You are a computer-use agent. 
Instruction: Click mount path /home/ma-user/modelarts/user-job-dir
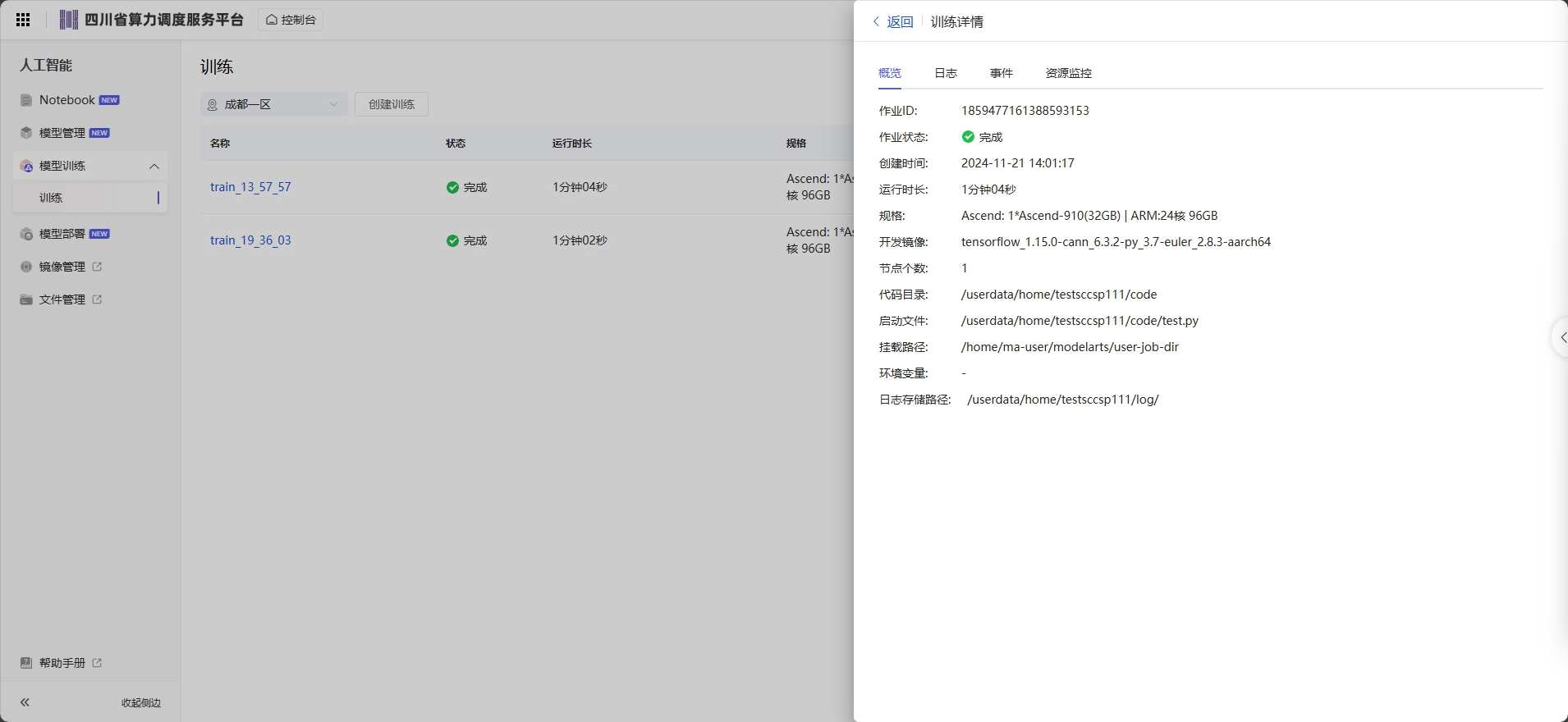click(1070, 347)
